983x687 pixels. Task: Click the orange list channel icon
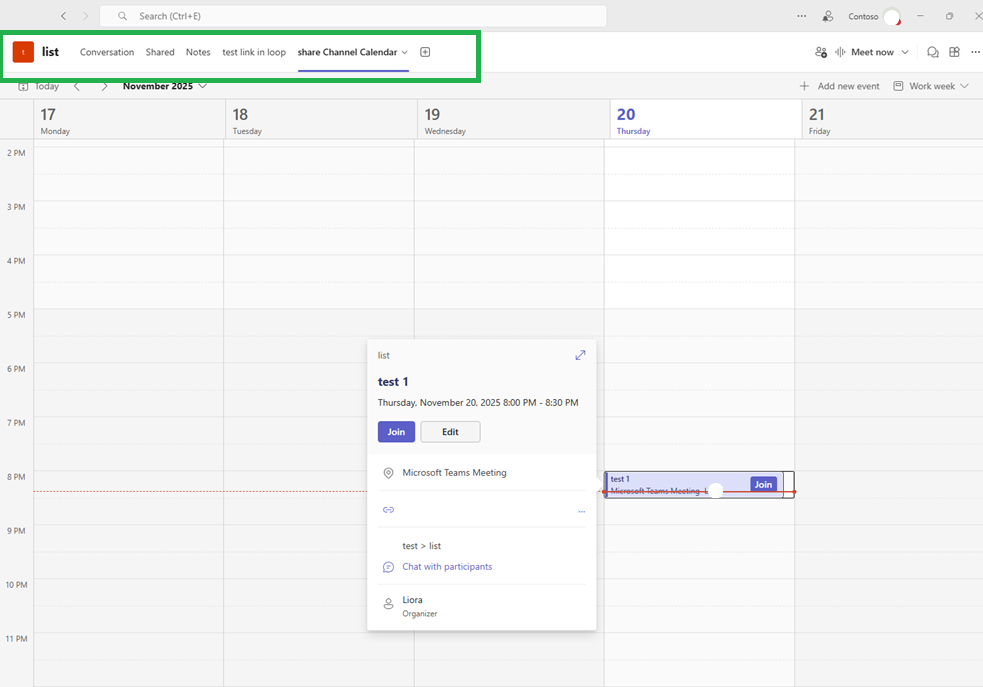pyautogui.click(x=23, y=52)
